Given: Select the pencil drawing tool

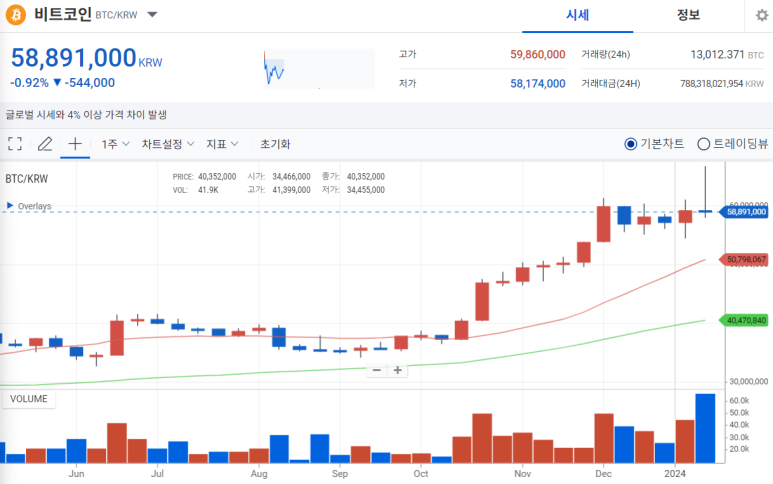Looking at the screenshot, I should (45, 144).
